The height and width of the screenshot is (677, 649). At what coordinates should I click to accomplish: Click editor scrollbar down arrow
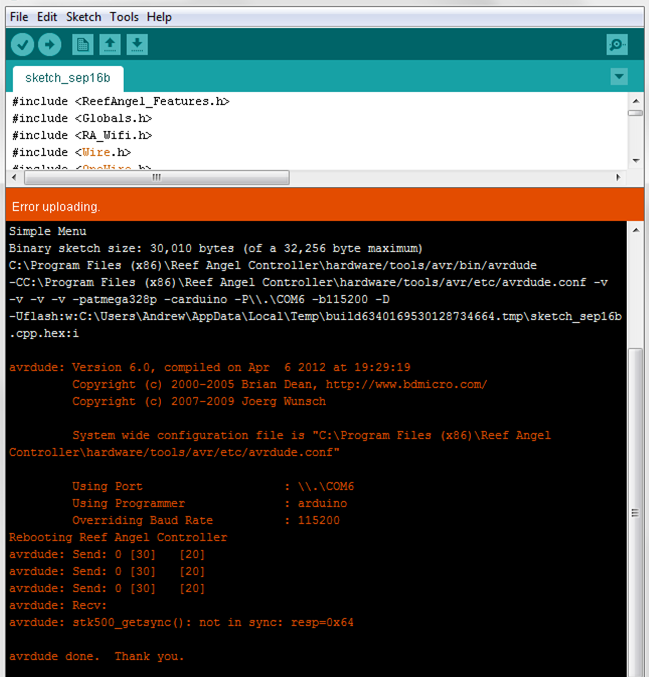tap(636, 161)
